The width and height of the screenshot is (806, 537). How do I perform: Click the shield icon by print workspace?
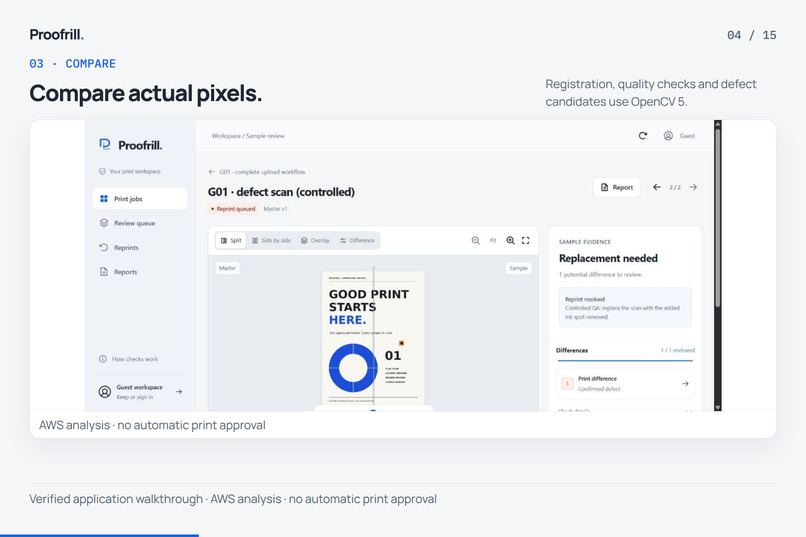(x=102, y=172)
